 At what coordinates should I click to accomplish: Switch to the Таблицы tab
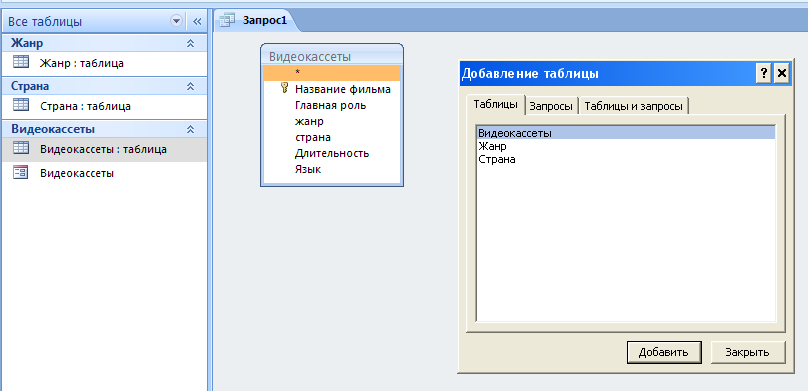495,105
